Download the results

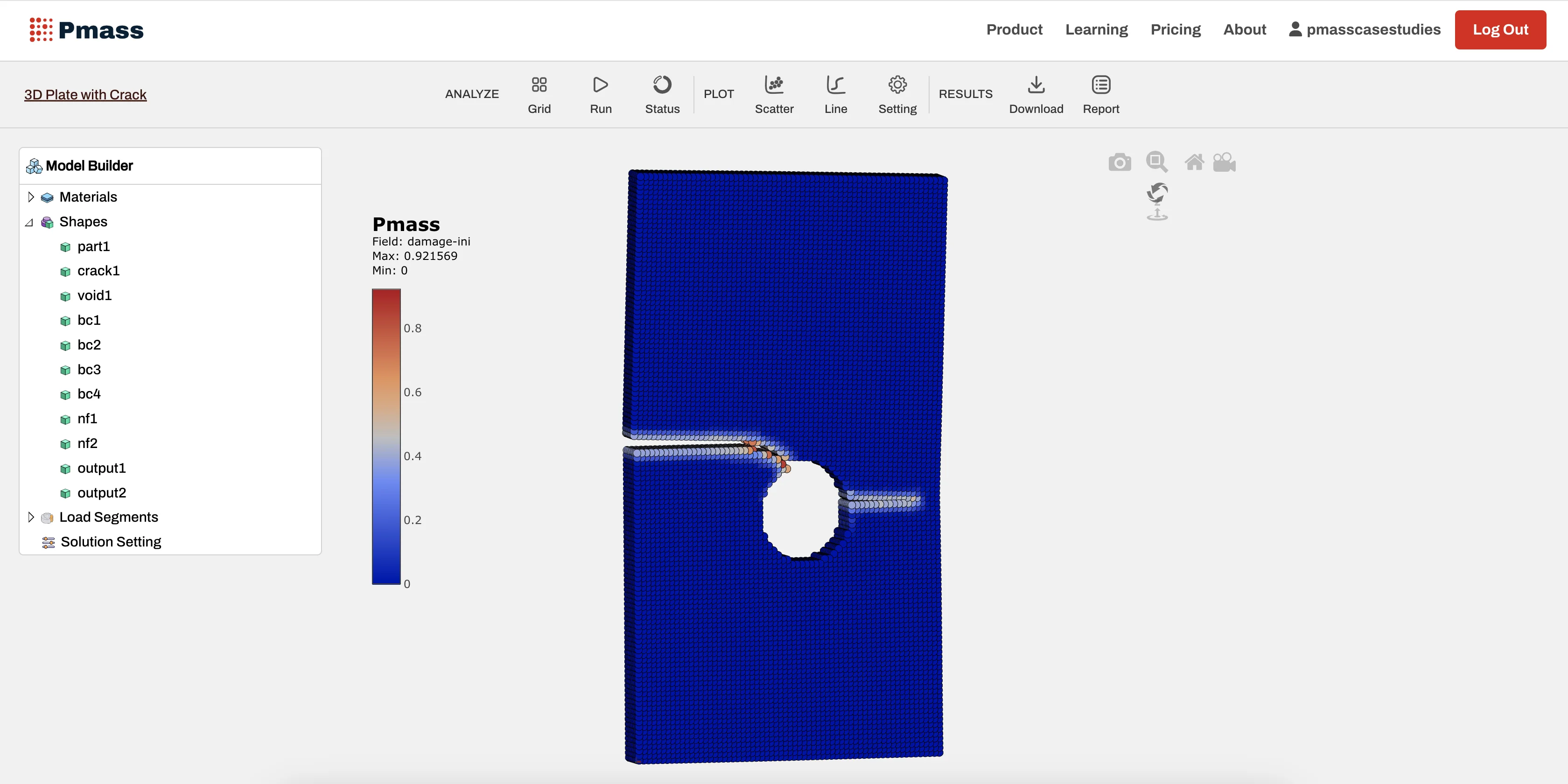point(1036,95)
